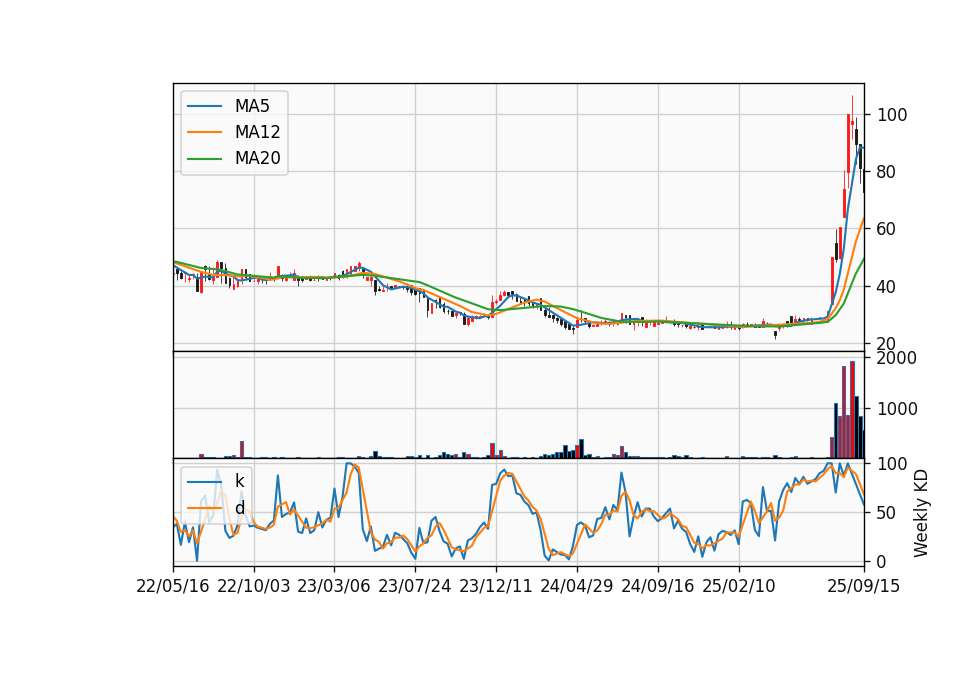Click the 24/04/29 date tick label
Viewport: 960px width, 690px height.
[576, 586]
